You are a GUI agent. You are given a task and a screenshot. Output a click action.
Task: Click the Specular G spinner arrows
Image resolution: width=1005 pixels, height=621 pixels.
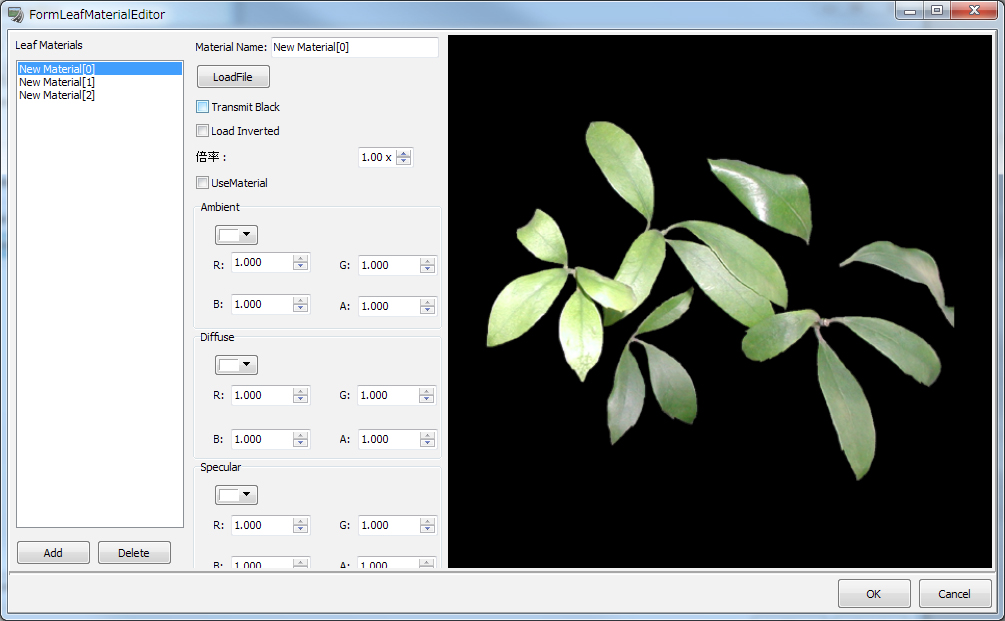click(x=428, y=526)
